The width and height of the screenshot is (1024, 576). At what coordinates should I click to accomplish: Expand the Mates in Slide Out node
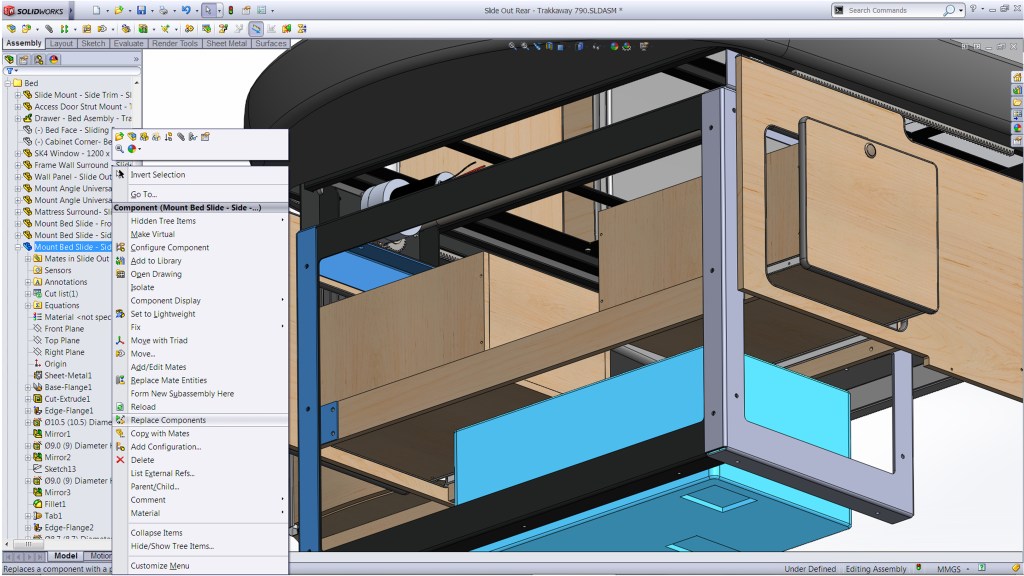pos(28,259)
